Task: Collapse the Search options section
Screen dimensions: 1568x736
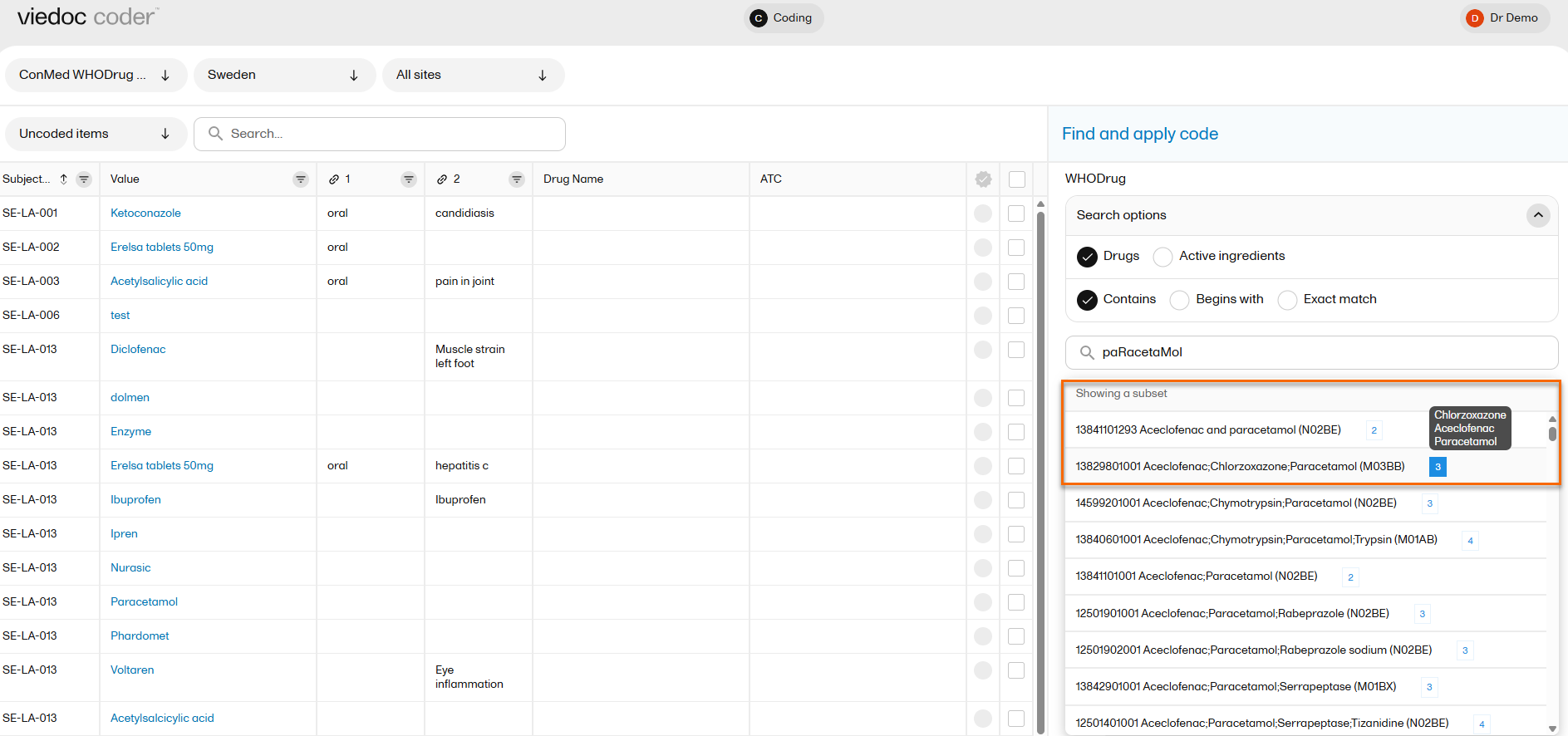Action: pos(1538,215)
